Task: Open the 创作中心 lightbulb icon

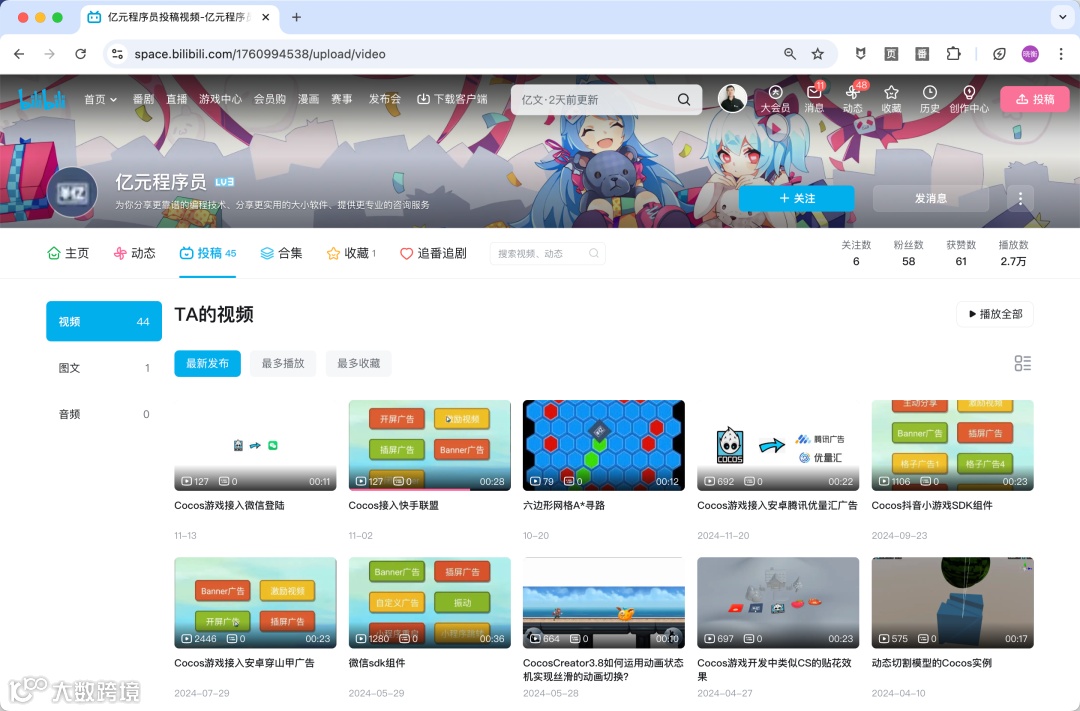Action: click(x=969, y=99)
